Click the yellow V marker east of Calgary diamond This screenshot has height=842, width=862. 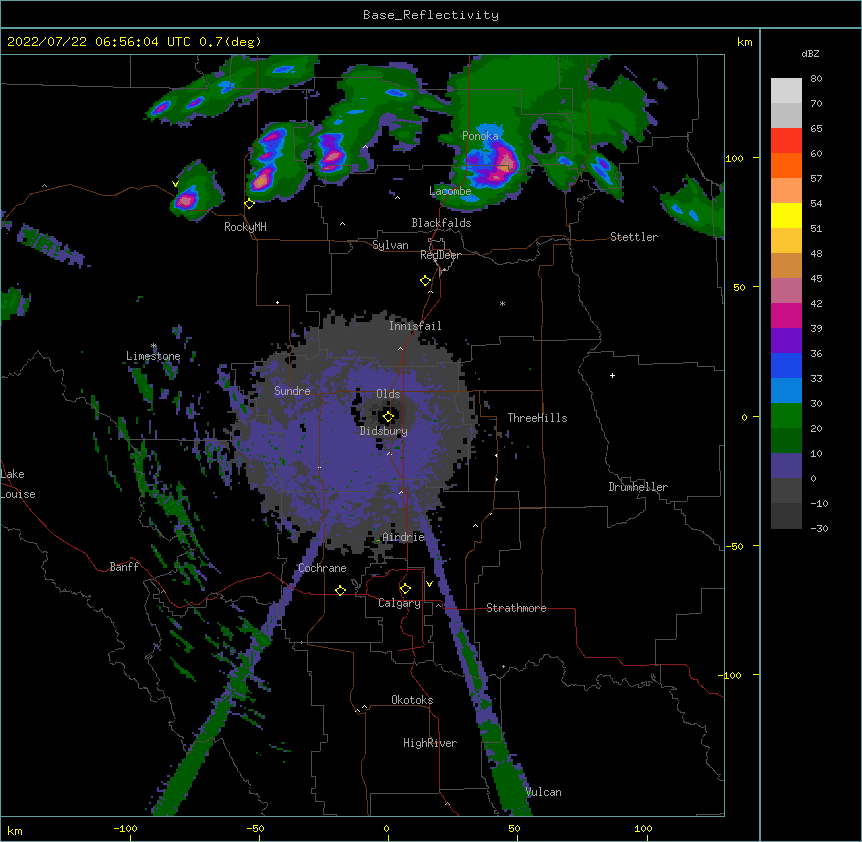click(x=429, y=584)
